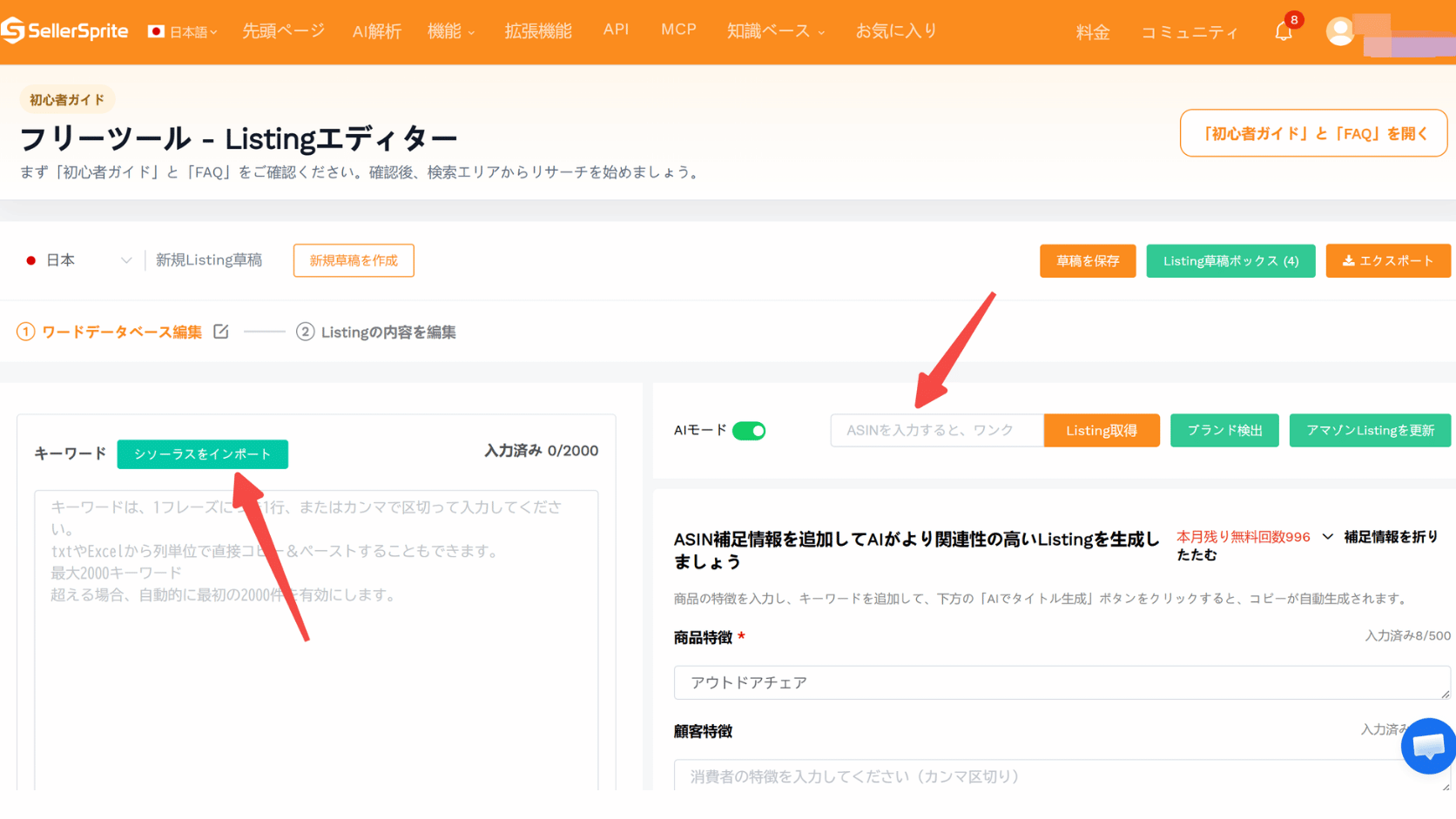The image size is (1456, 819).
Task: Save draft with 草稿を保存
Action: pos(1088,261)
